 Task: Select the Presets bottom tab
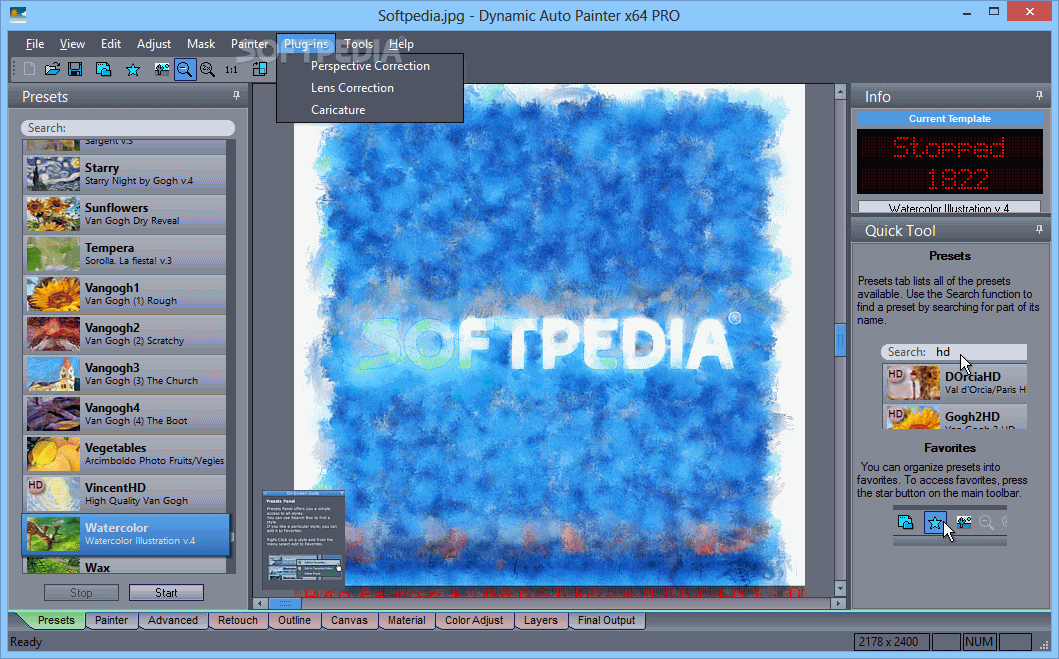pyautogui.click(x=56, y=620)
